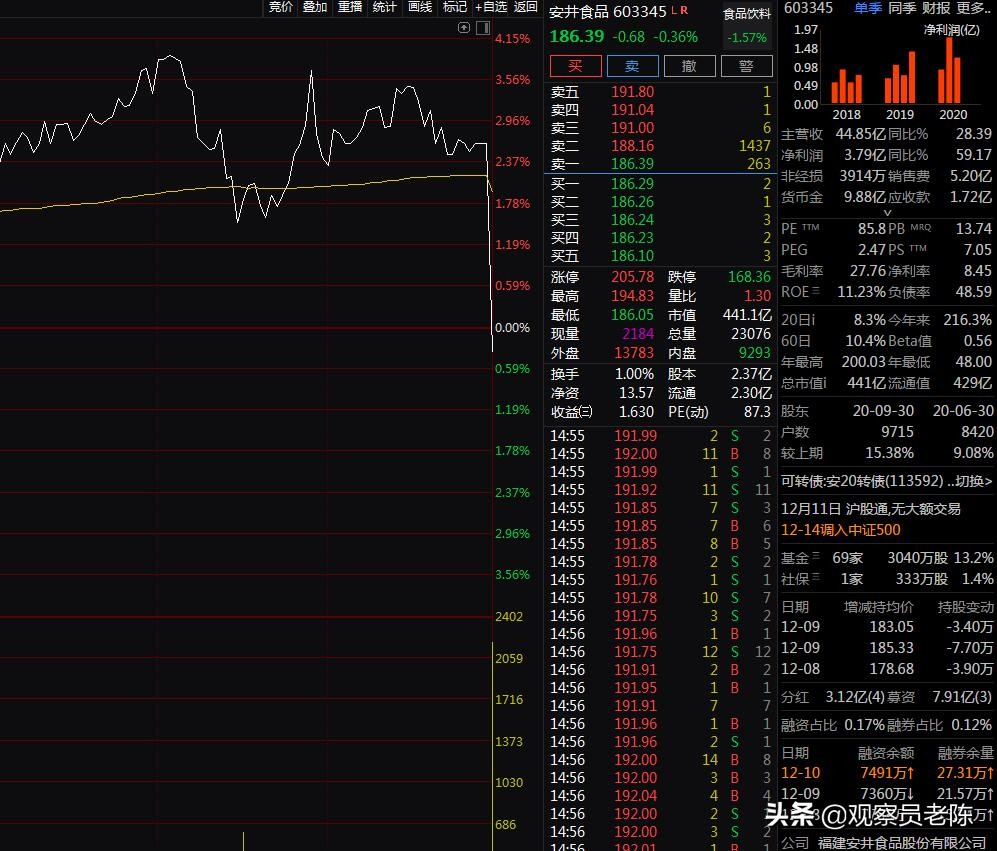Click the PE TTM value 85.8
Screen dimensions: 997x851
tap(872, 228)
